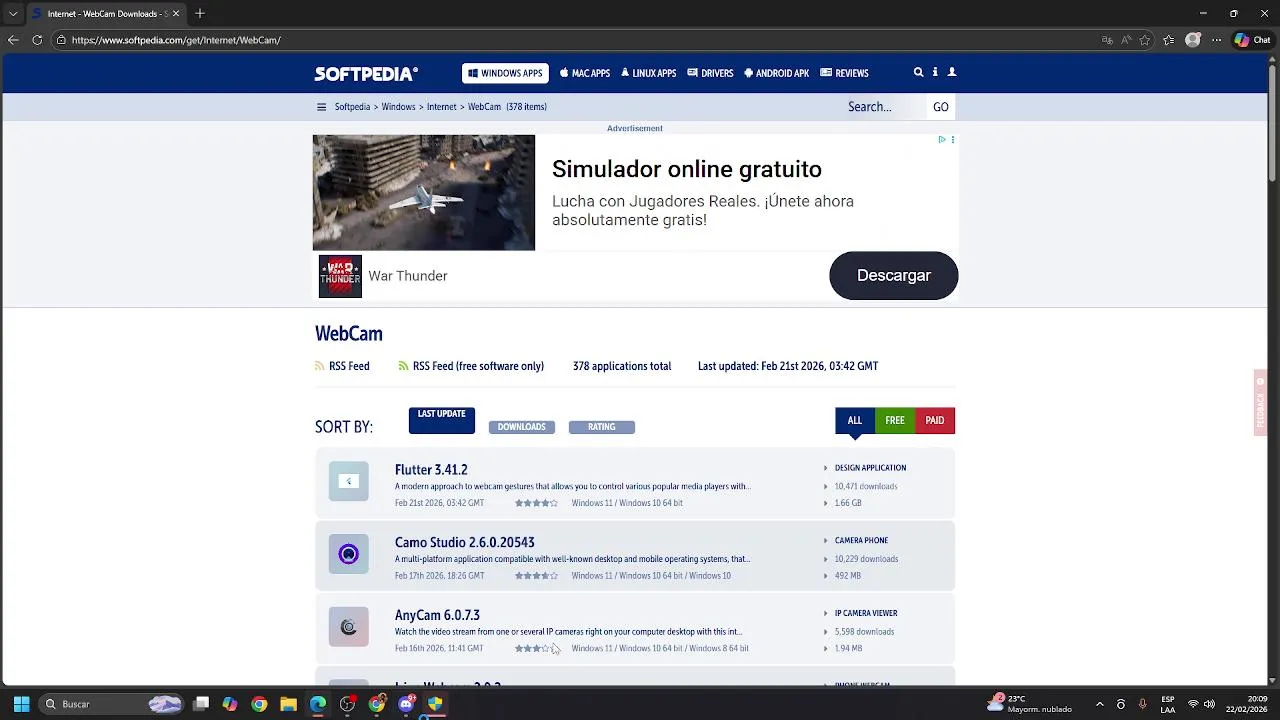Sort by LAST UPDATE
1280x720 pixels.
[441, 421]
